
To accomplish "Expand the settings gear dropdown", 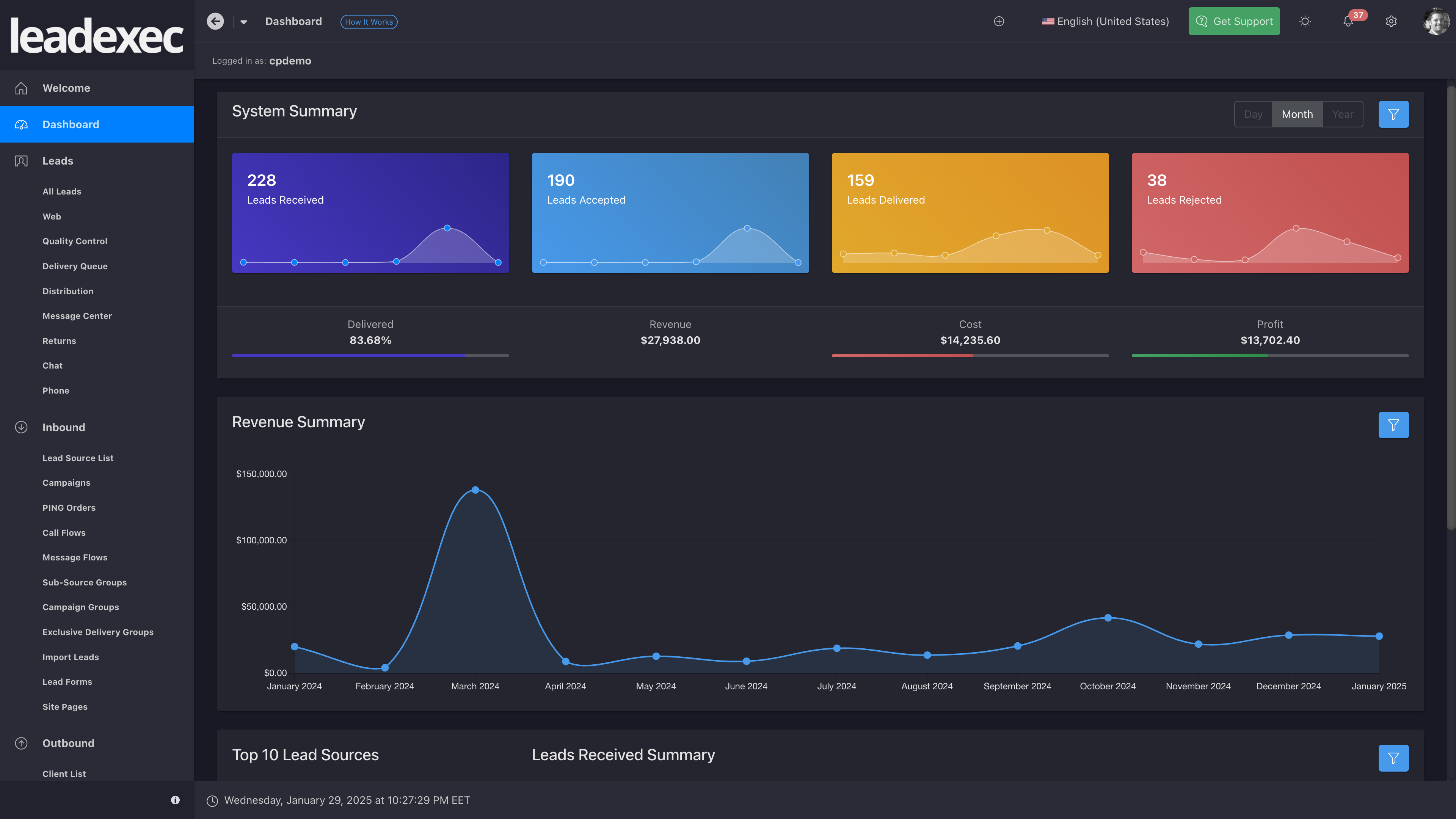I will point(1391,21).
